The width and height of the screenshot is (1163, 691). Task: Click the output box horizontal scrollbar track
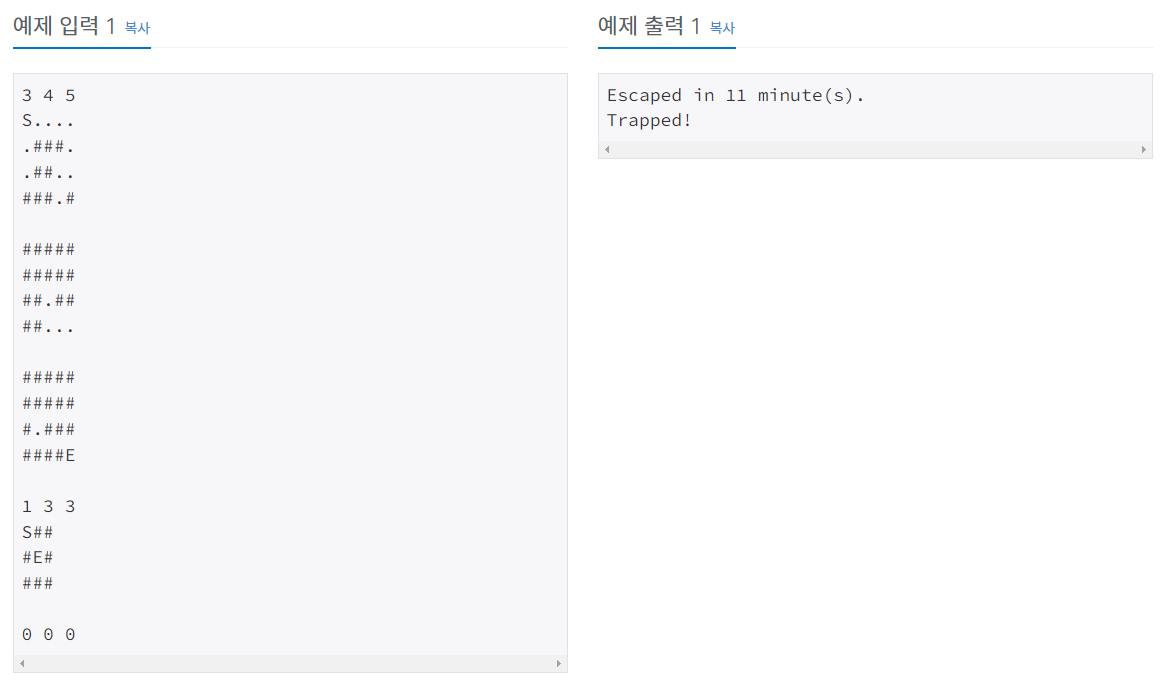tap(875, 150)
